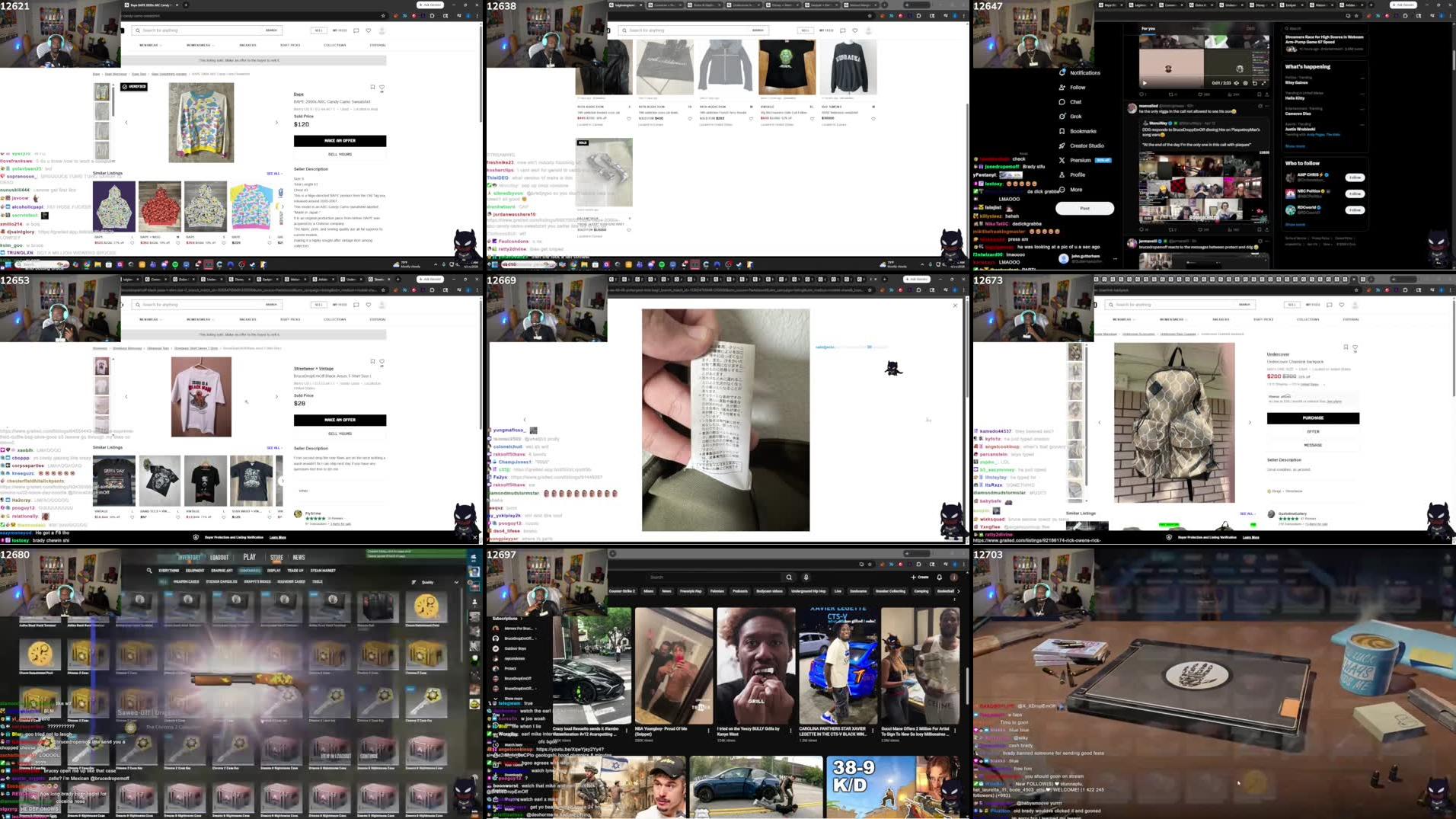Follow the NBC Politics account
Screen dimensions: 1456x819
click(1355, 194)
